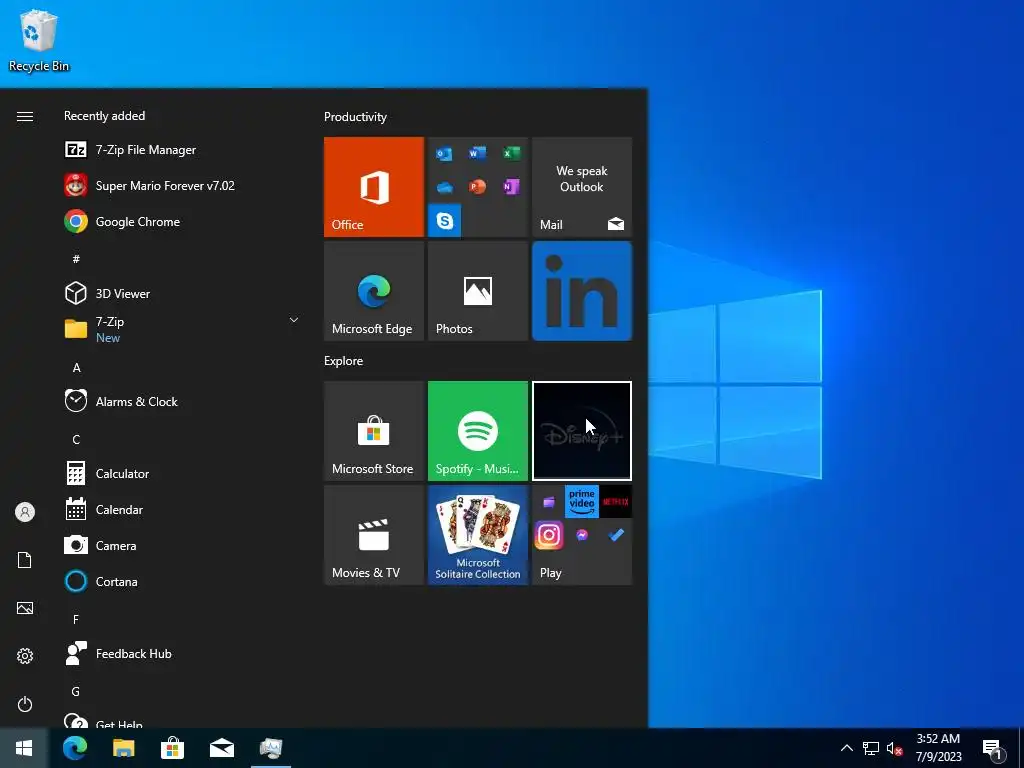Click the Power button in Start

click(25, 704)
